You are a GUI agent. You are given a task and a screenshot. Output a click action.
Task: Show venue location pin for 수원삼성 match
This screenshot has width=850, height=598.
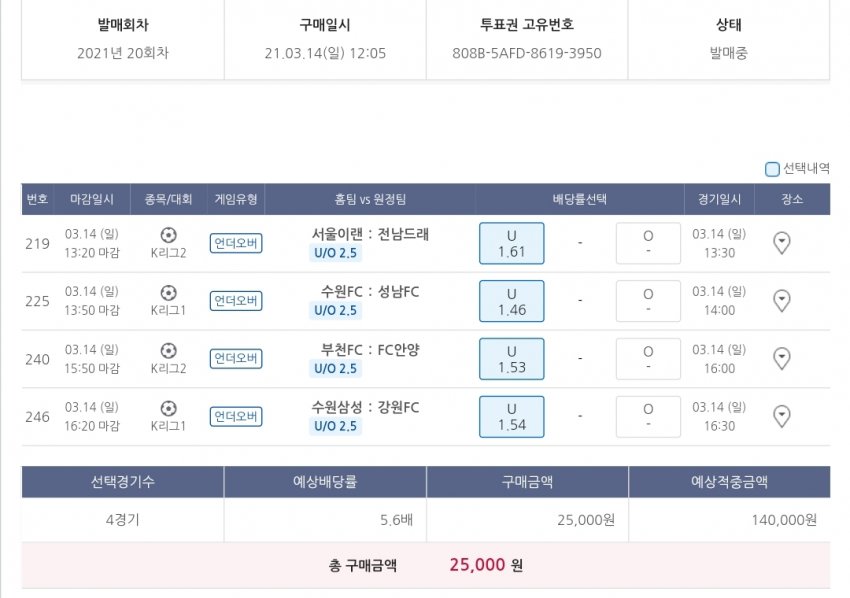pyautogui.click(x=782, y=416)
